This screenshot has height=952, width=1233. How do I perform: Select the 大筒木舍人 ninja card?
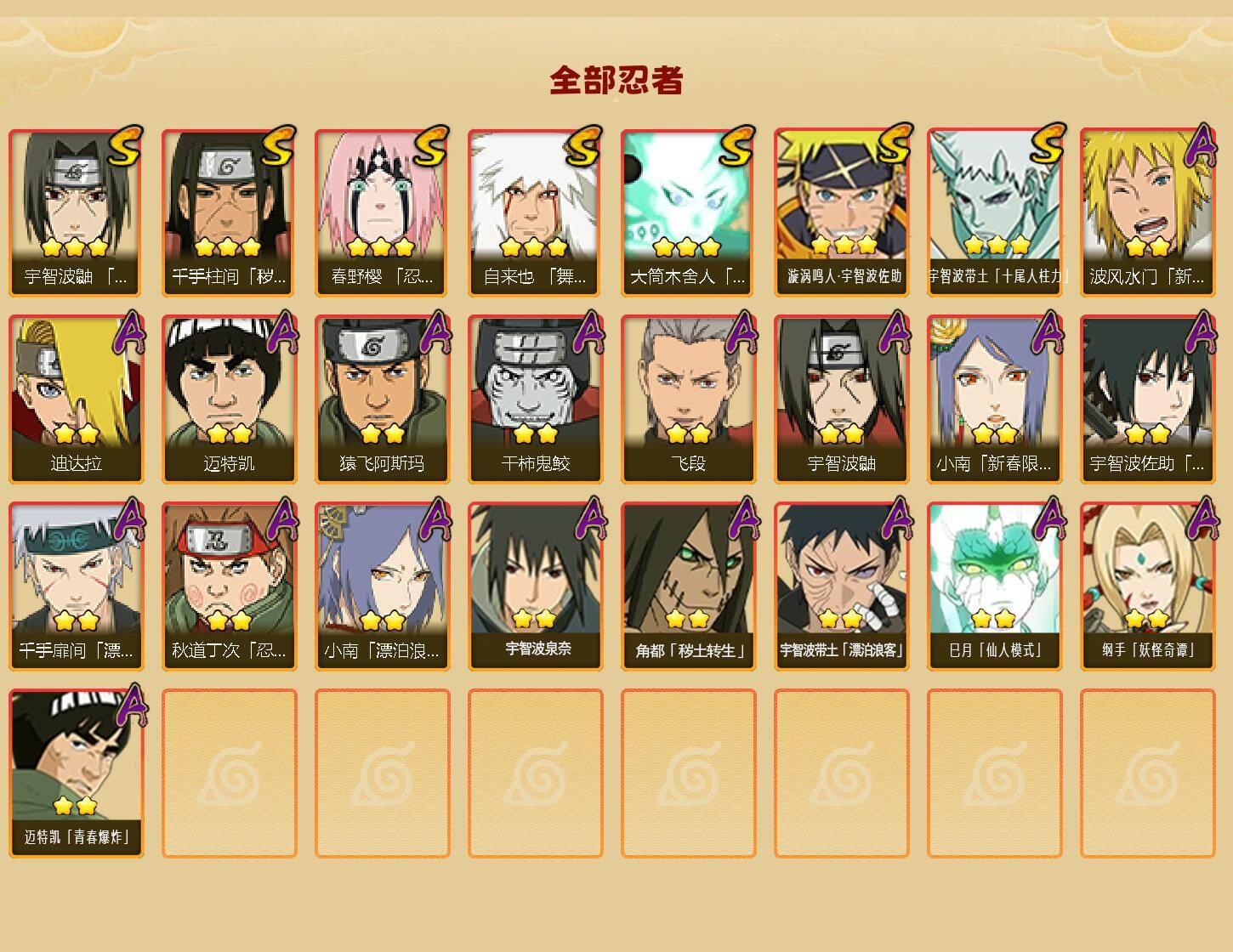click(689, 212)
